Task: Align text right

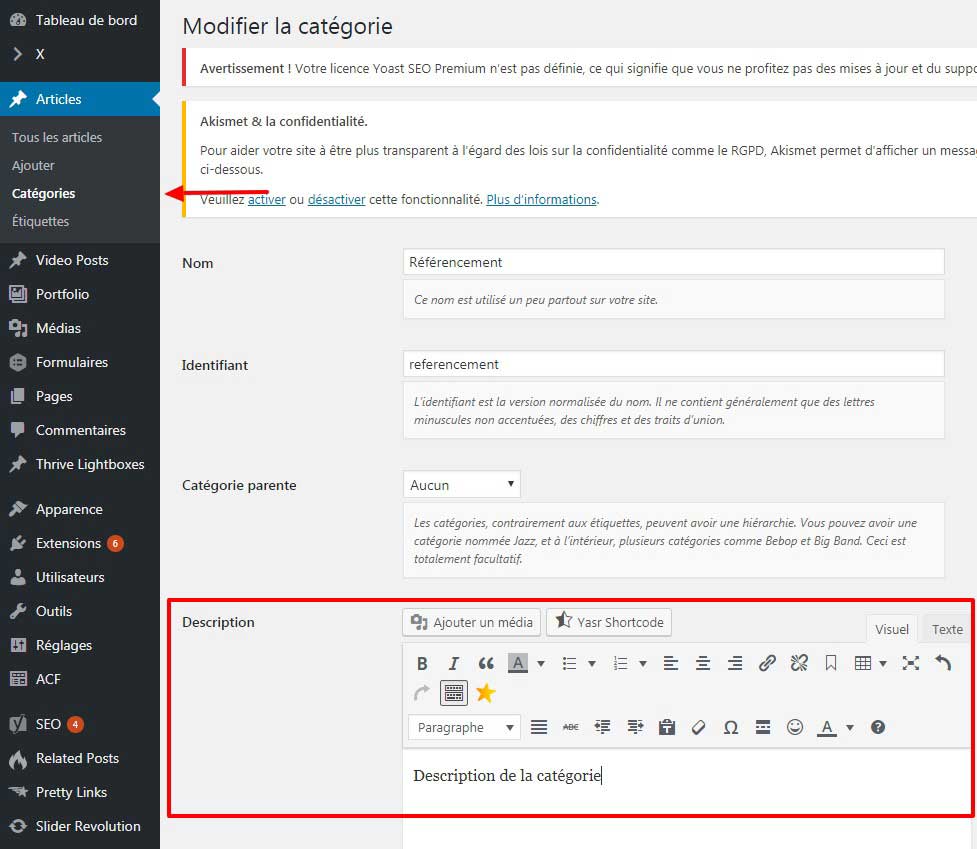Action: (x=735, y=663)
